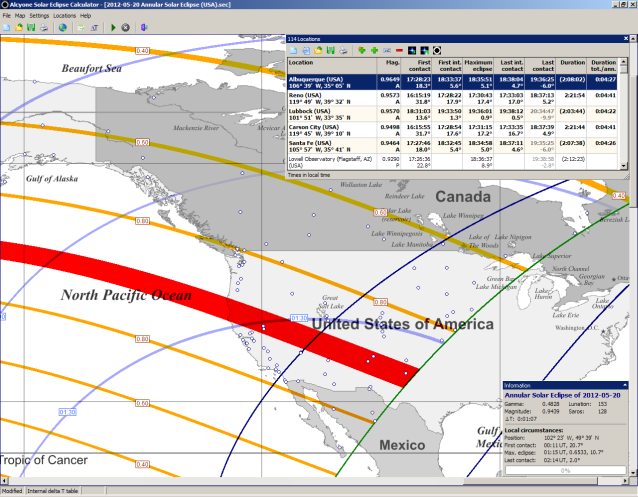Click the Print icon in main toolbar
Viewport: 638px width, 497px height.
[x=45, y=28]
